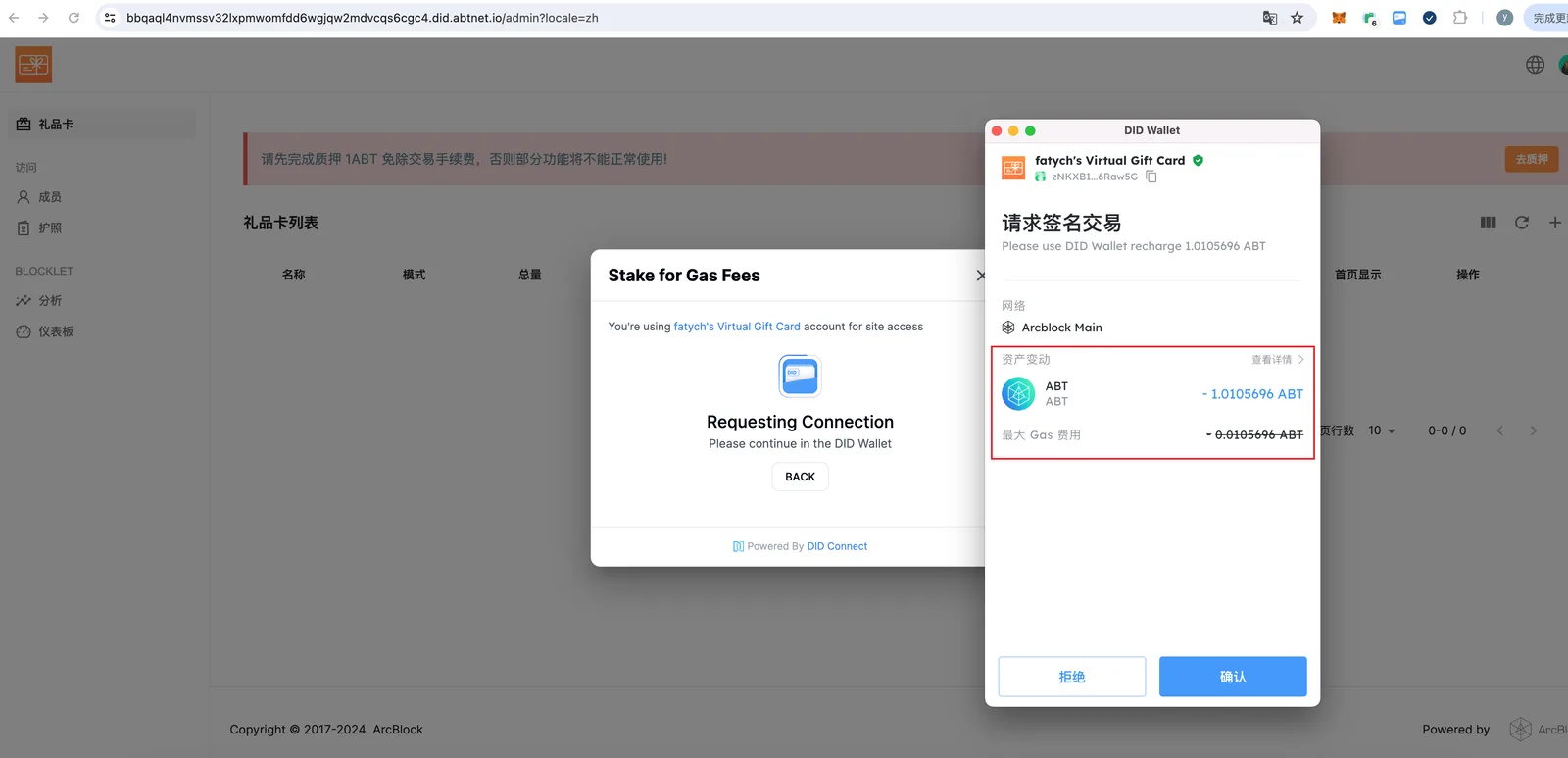
Task: Go to previous table page
Action: click(x=1500, y=430)
